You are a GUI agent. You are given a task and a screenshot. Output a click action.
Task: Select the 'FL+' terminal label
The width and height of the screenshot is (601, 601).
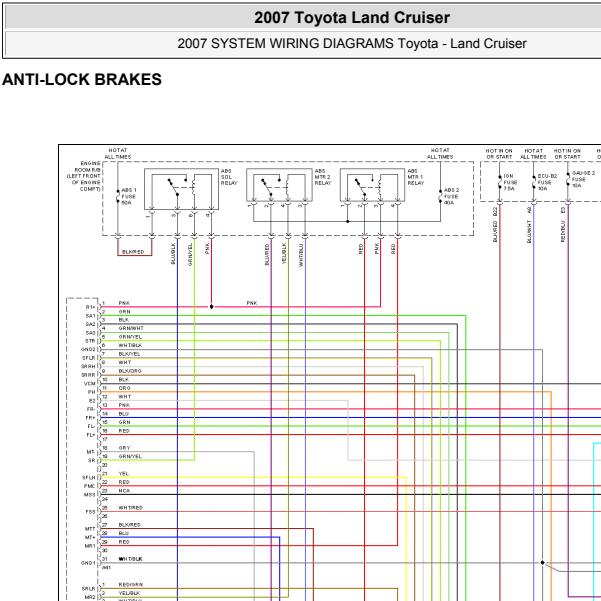(x=91, y=435)
